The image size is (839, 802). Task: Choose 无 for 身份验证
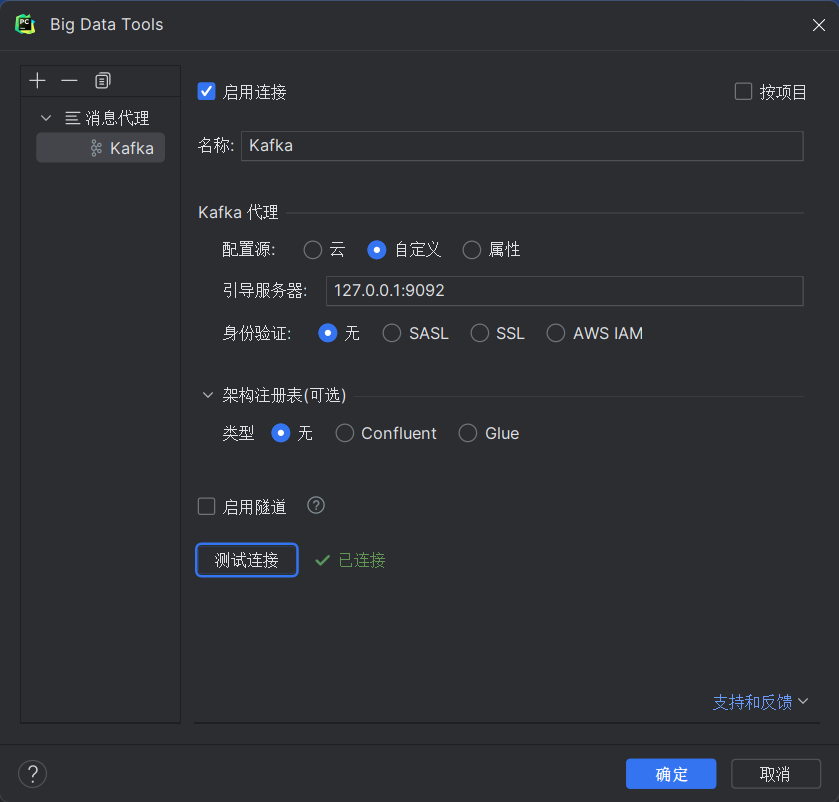click(327, 333)
